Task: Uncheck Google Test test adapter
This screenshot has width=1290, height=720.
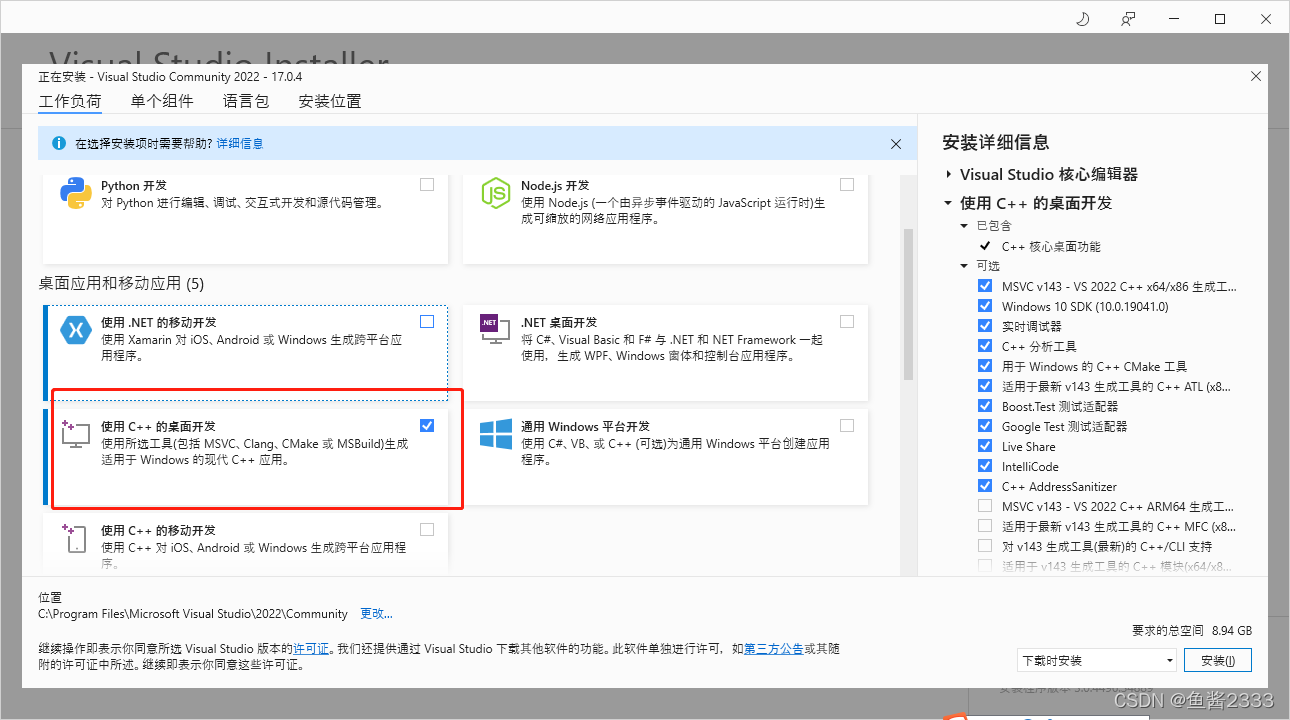Action: [986, 426]
